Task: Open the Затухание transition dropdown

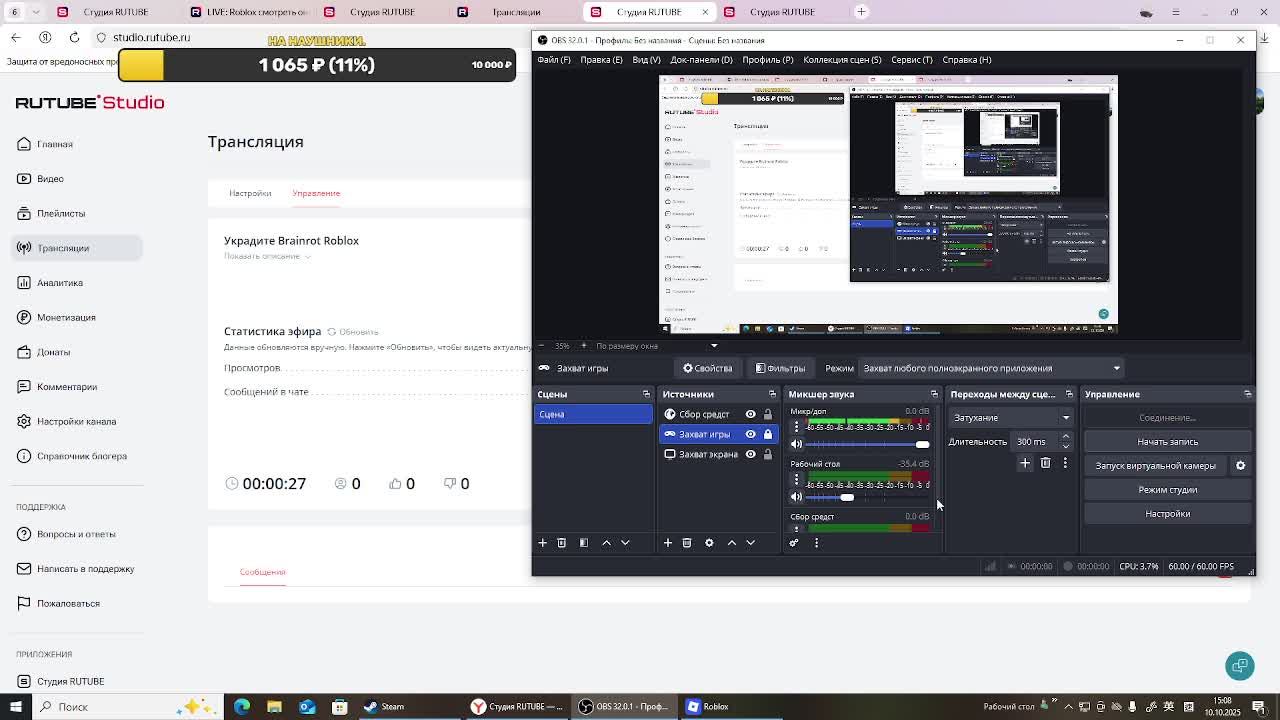Action: click(x=1011, y=418)
